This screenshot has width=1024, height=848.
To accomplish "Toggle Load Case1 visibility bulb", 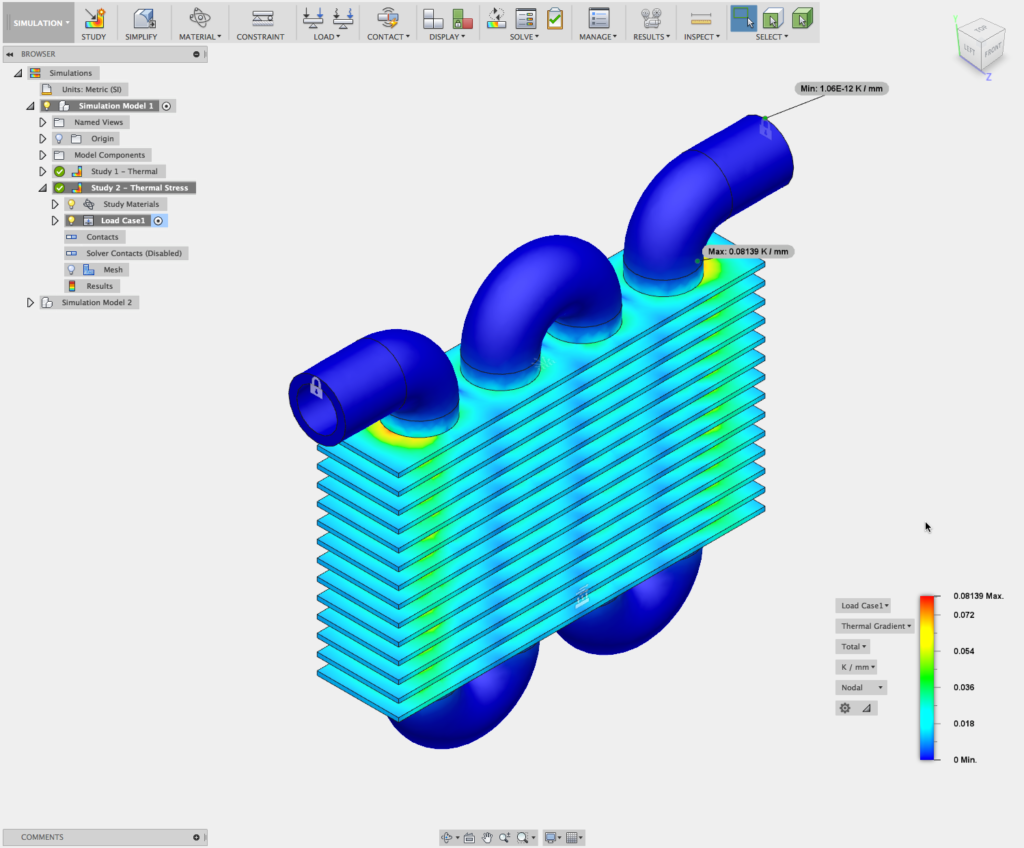I will tap(72, 221).
